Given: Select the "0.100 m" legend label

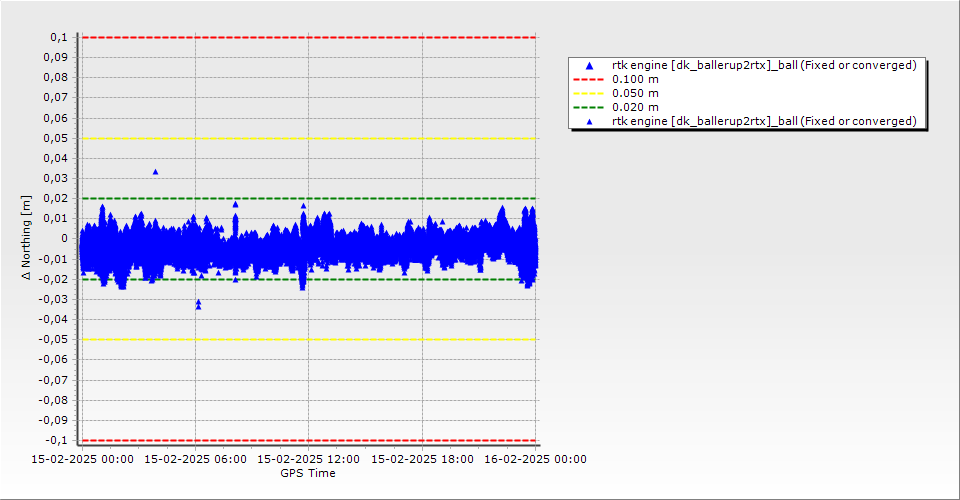Looking at the screenshot, I should [635, 79].
